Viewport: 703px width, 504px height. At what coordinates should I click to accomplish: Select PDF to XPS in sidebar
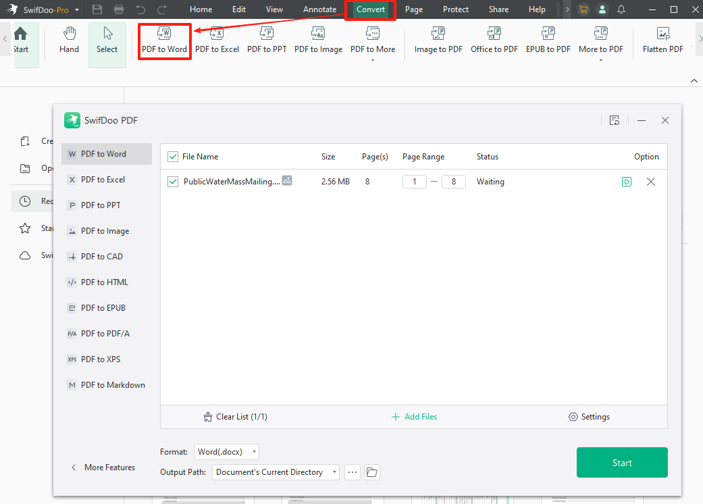(x=107, y=359)
